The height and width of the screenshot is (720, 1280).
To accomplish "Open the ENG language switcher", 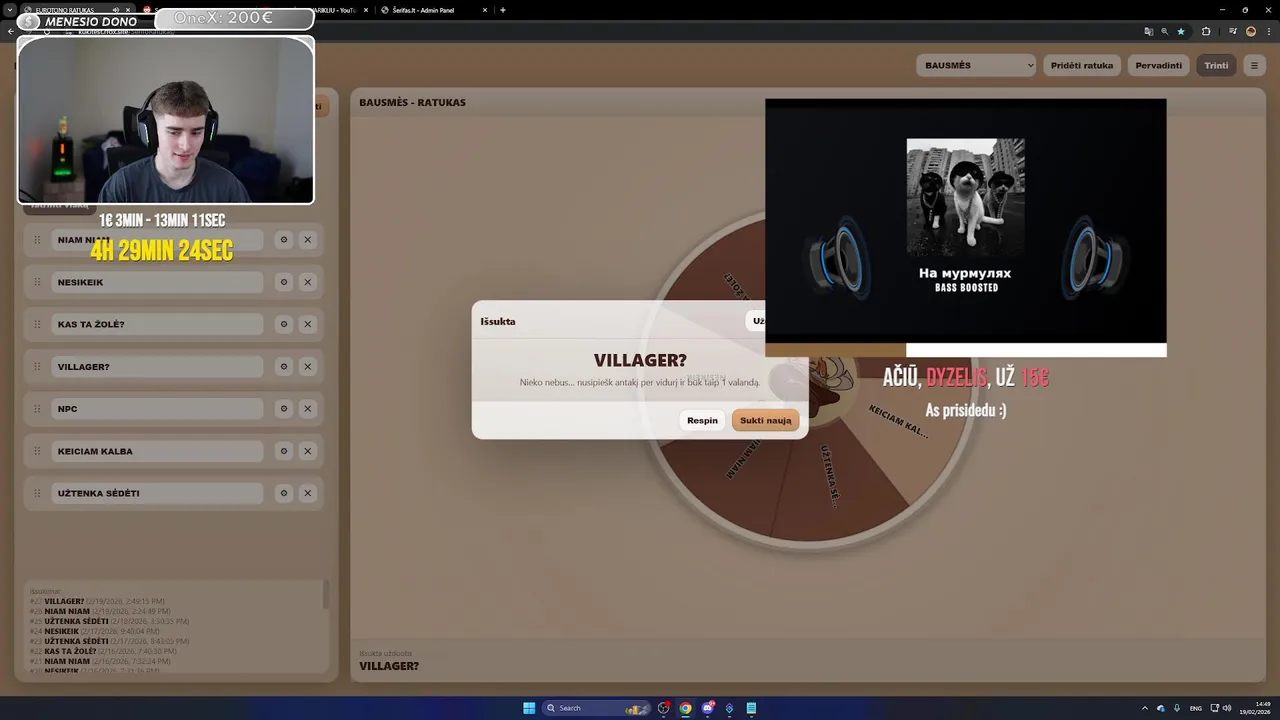I will [1196, 708].
